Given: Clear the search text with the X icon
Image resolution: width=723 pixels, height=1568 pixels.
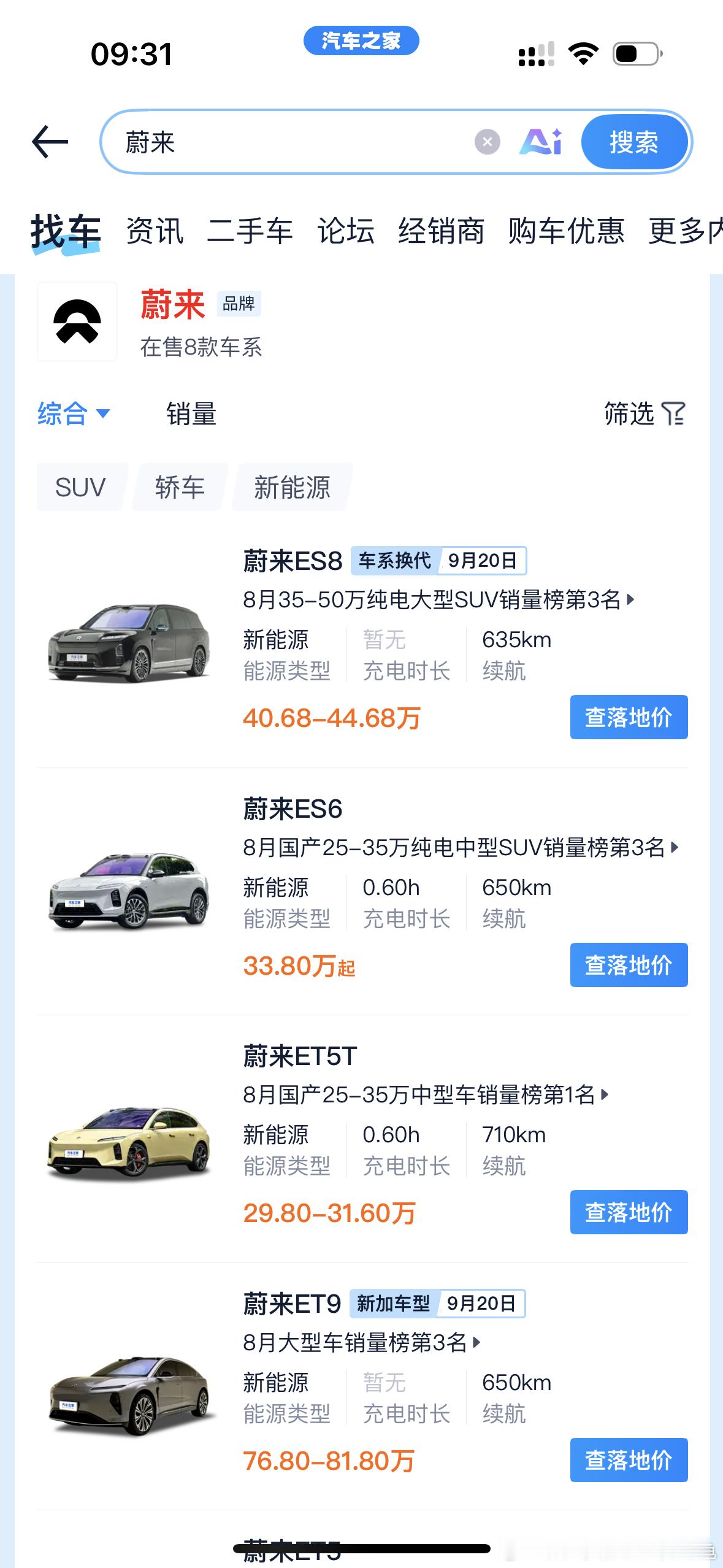Looking at the screenshot, I should click(x=488, y=142).
